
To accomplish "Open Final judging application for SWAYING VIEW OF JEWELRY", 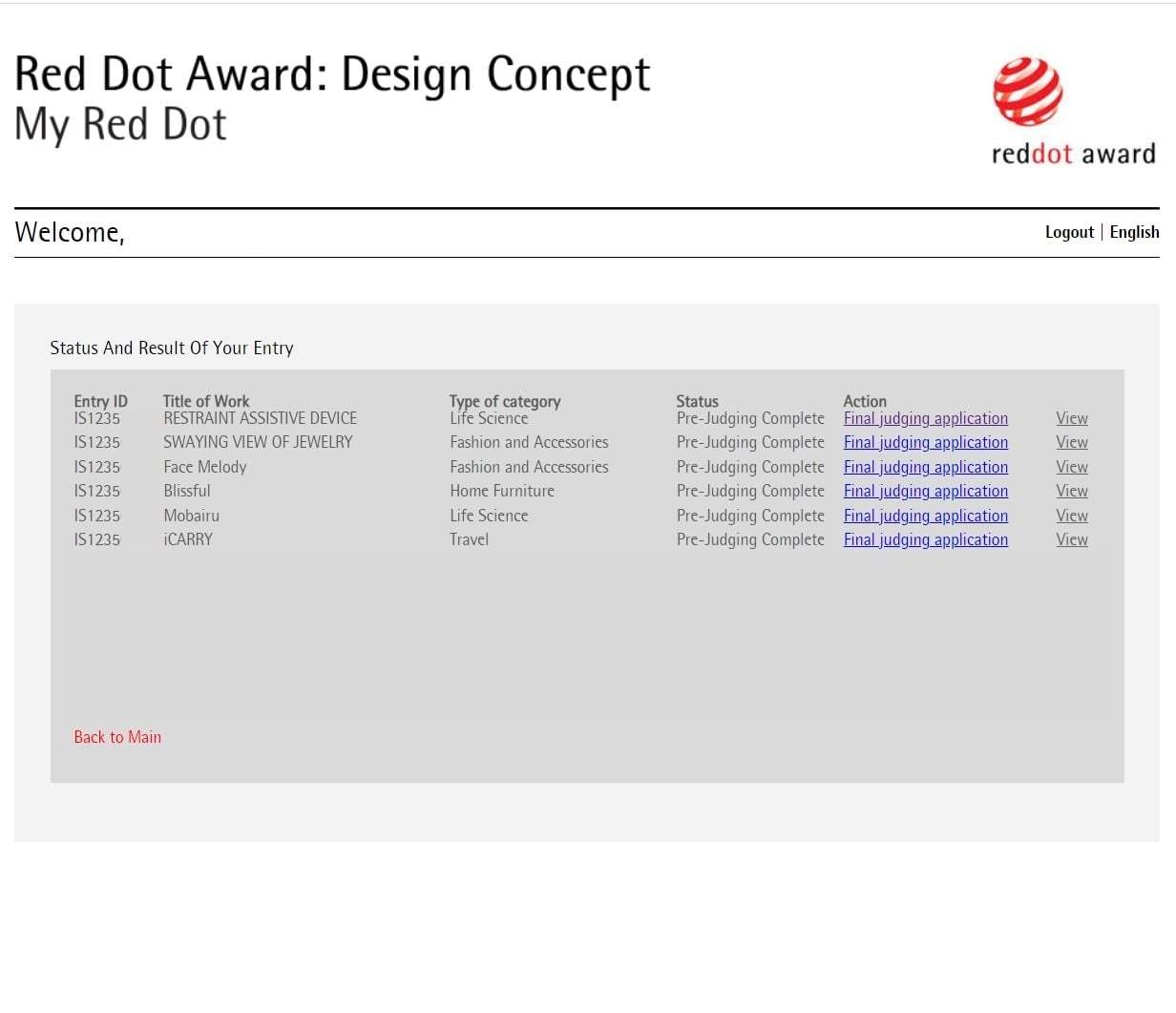I will coord(926,442).
